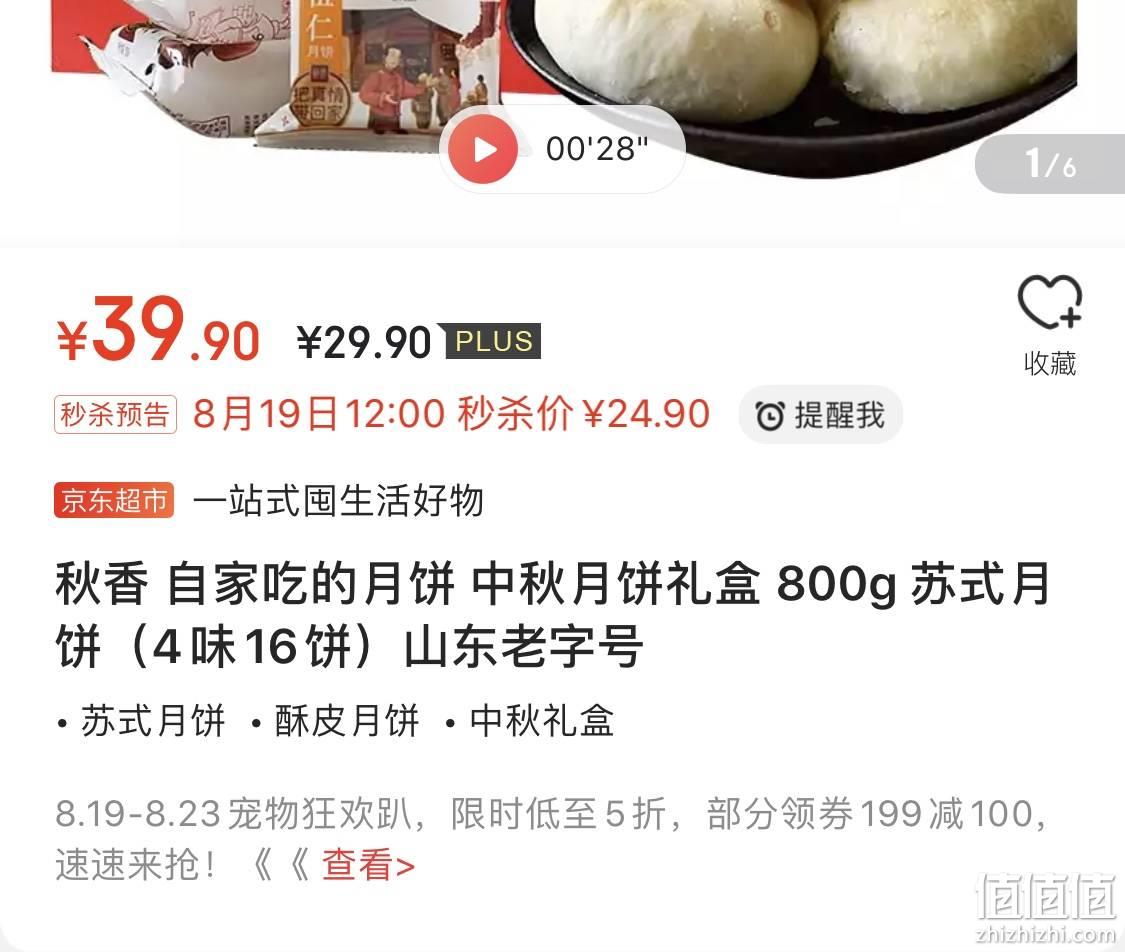The height and width of the screenshot is (952, 1125).
Task: Select the 中秋礼盒 tag
Action: [x=542, y=720]
